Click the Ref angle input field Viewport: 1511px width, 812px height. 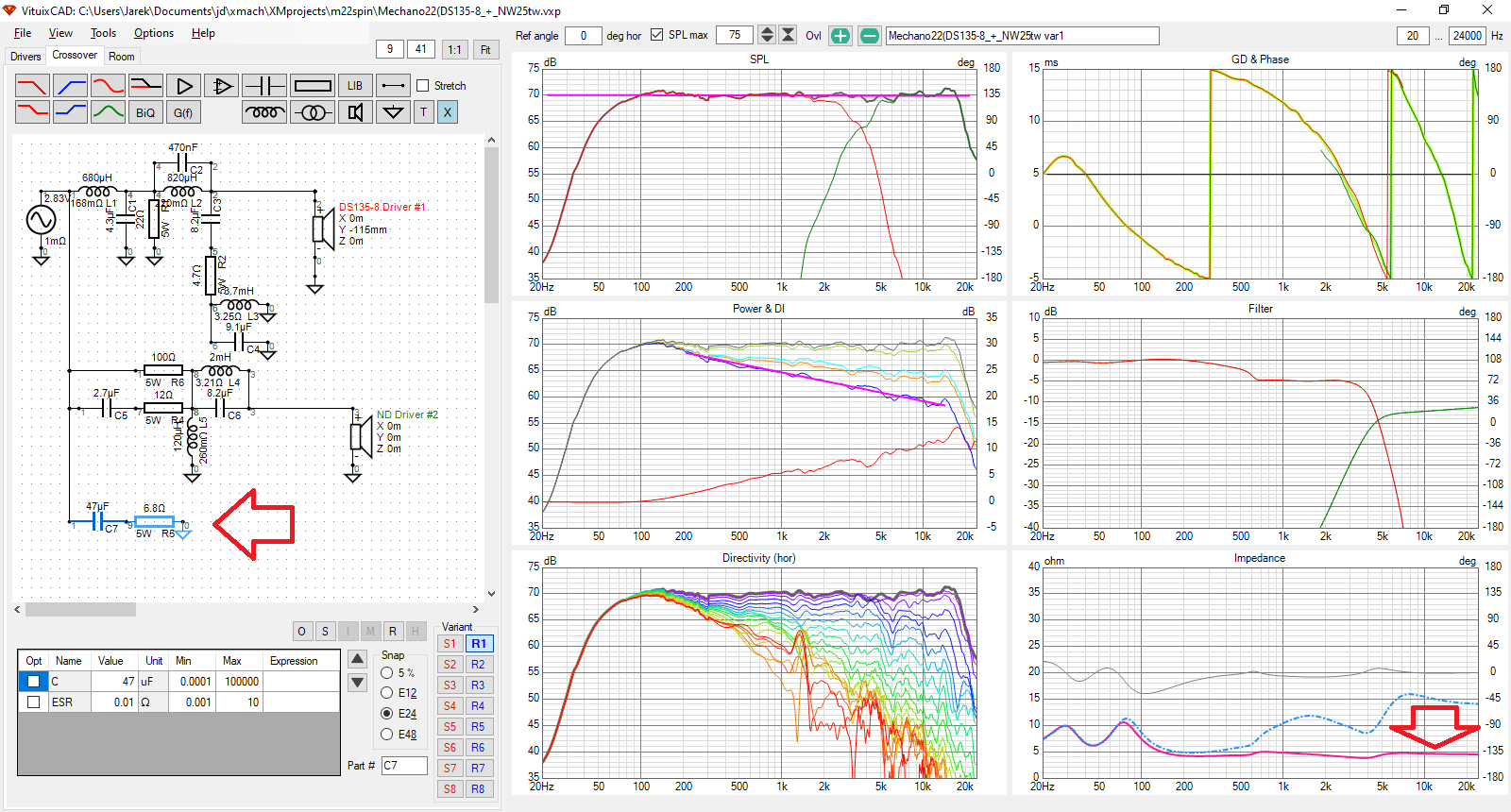pos(584,36)
